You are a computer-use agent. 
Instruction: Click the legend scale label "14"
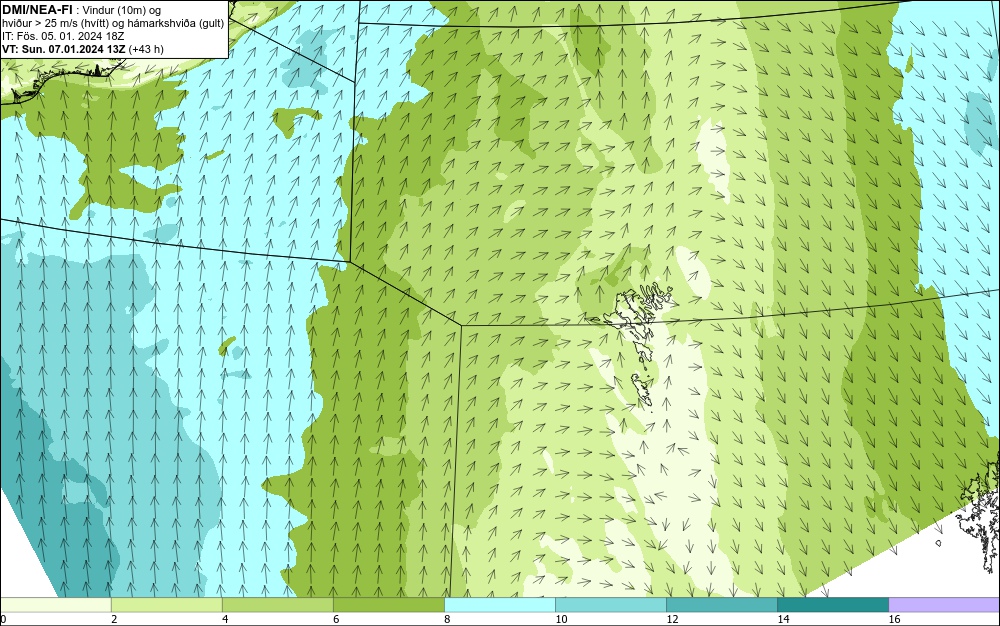tap(783, 619)
